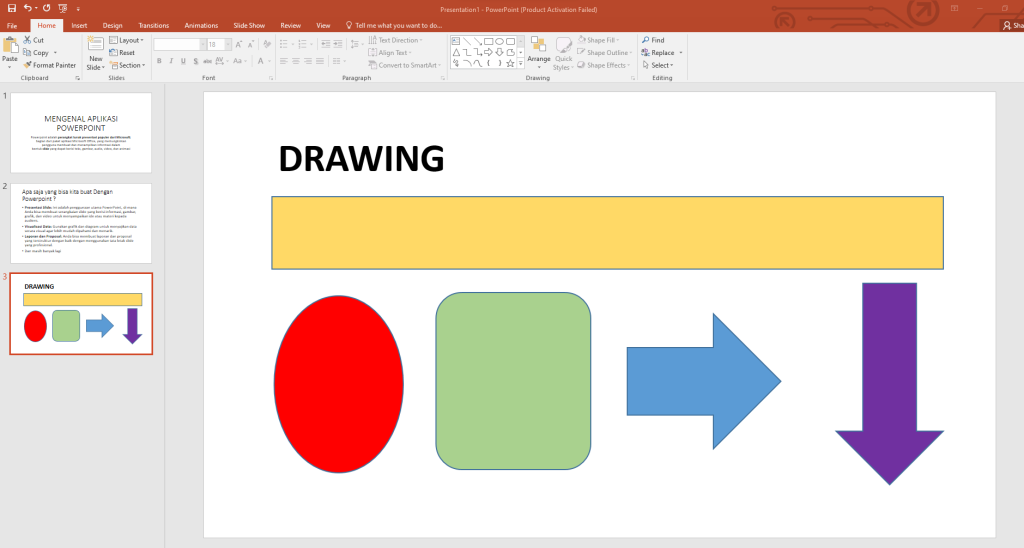Toggle Bold formatting
This screenshot has height=548, width=1024.
point(159,61)
